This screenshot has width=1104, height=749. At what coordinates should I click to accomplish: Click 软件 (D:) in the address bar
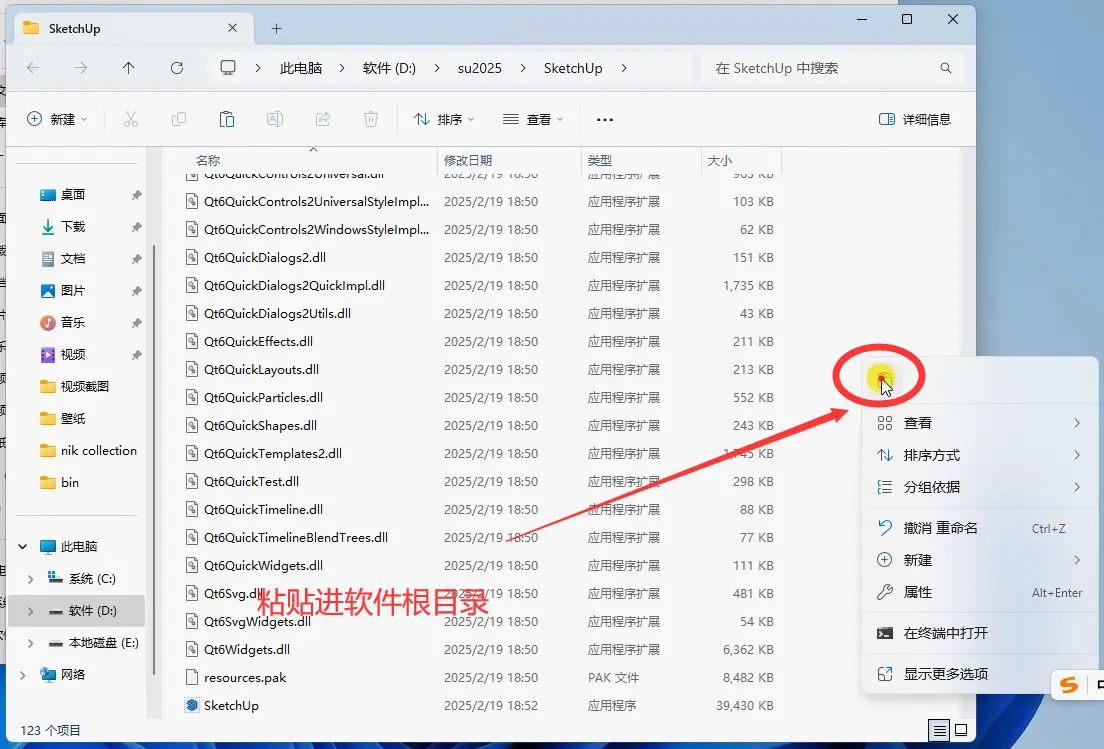389,68
